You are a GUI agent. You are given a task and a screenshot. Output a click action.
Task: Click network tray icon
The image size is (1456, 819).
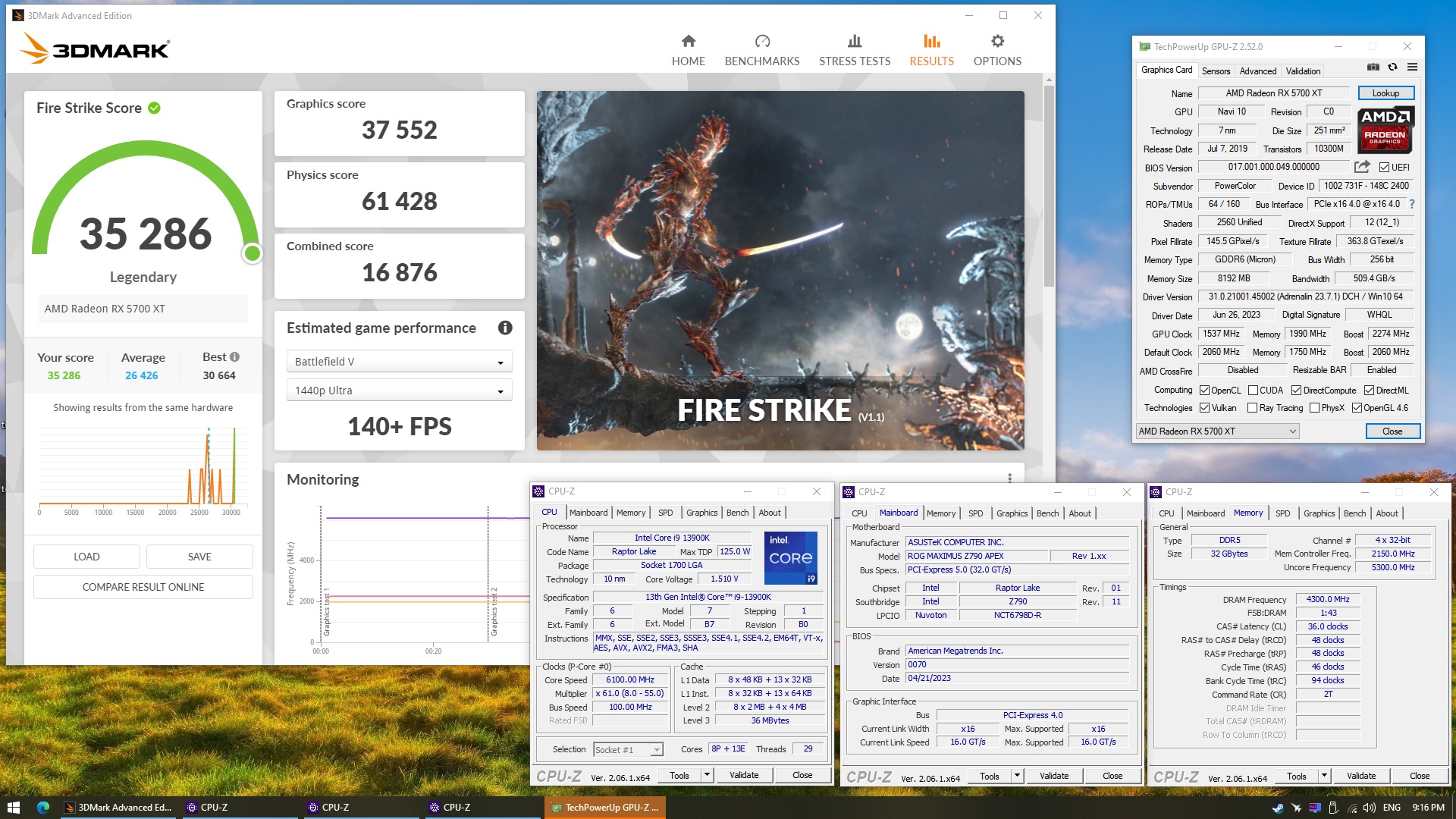pyautogui.click(x=1351, y=808)
